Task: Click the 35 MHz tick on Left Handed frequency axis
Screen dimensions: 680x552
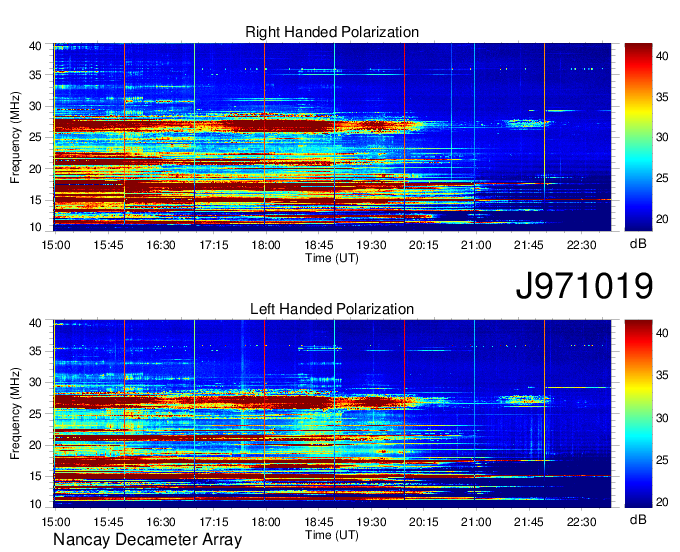Action: [x=35, y=351]
